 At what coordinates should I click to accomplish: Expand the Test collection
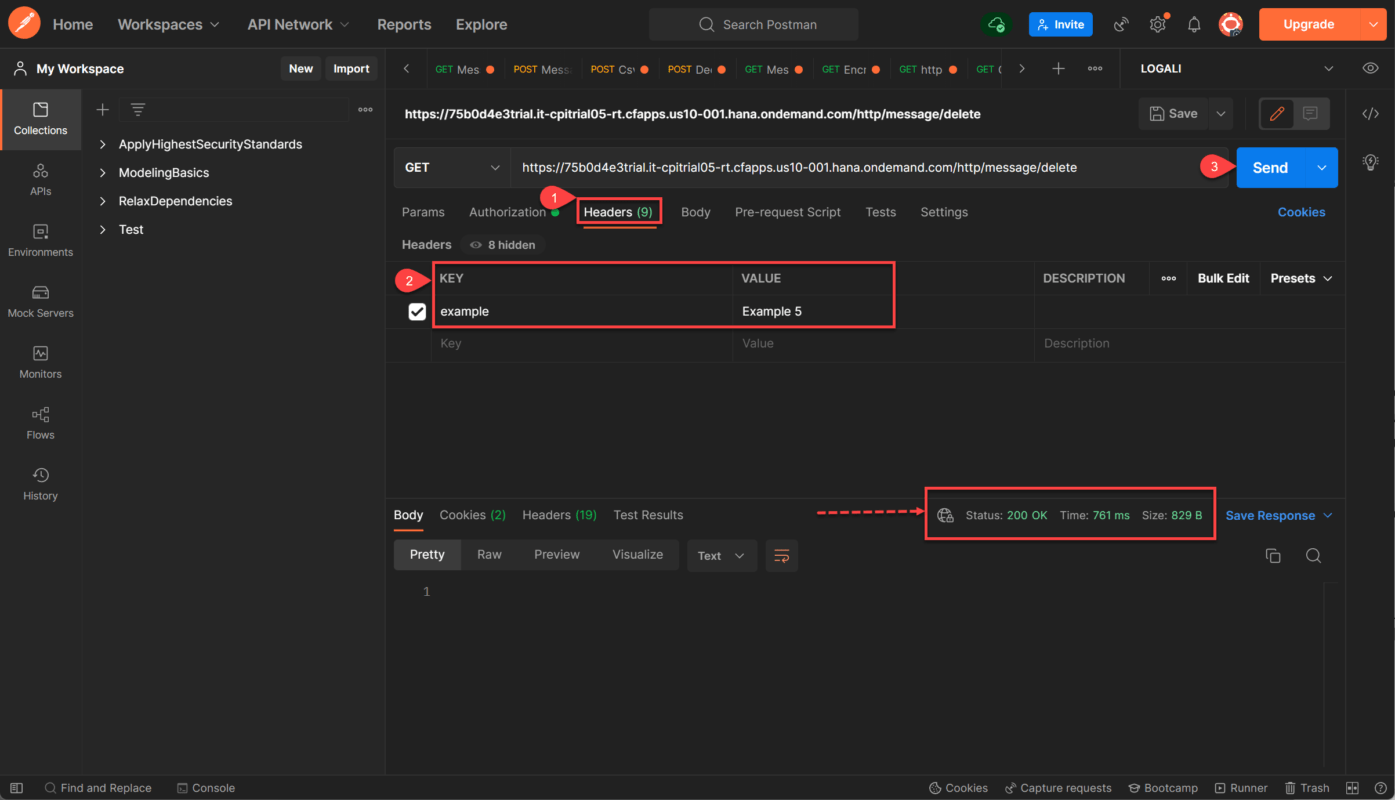click(102, 229)
